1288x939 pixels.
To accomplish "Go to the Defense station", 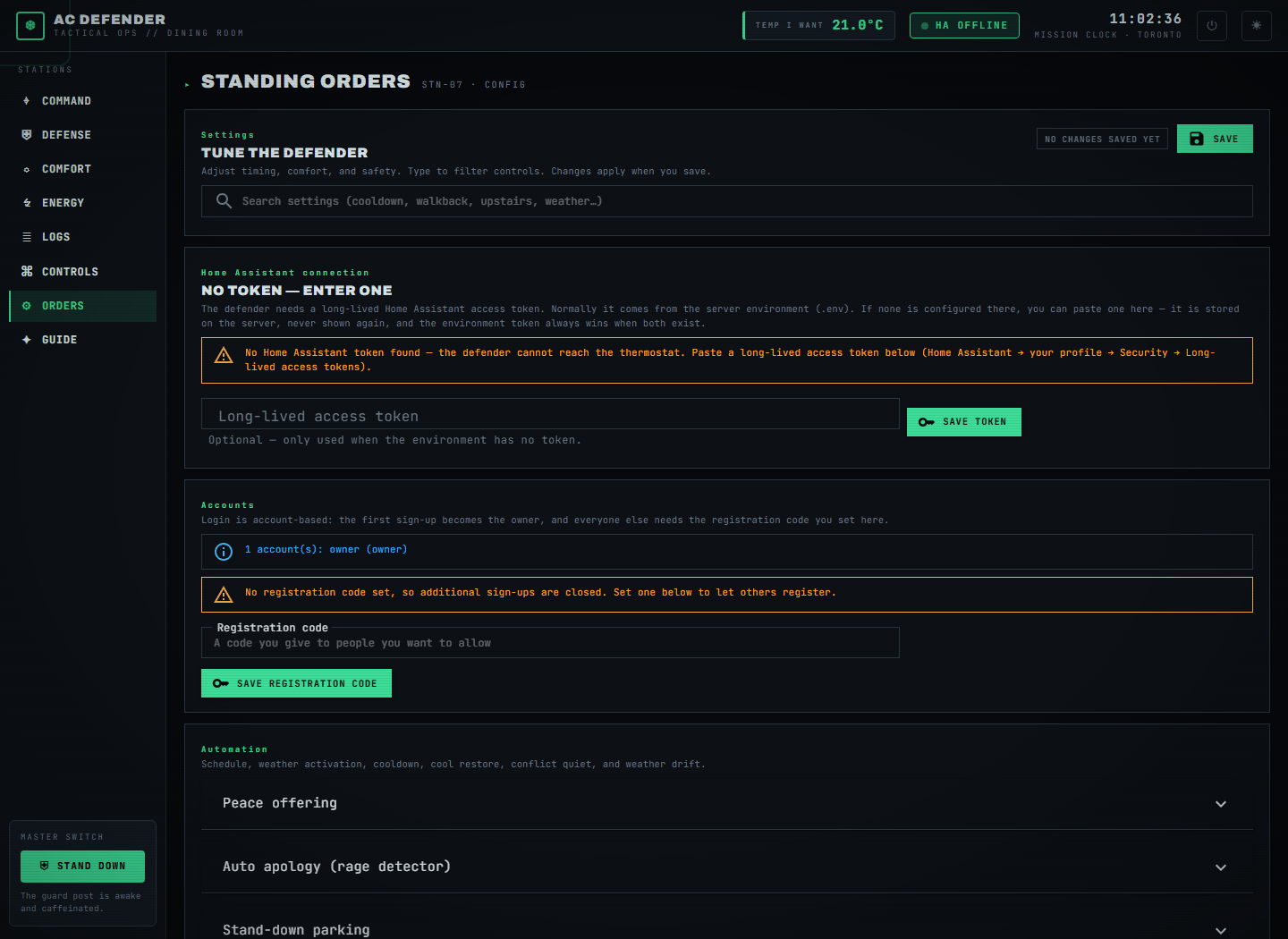I will (82, 135).
